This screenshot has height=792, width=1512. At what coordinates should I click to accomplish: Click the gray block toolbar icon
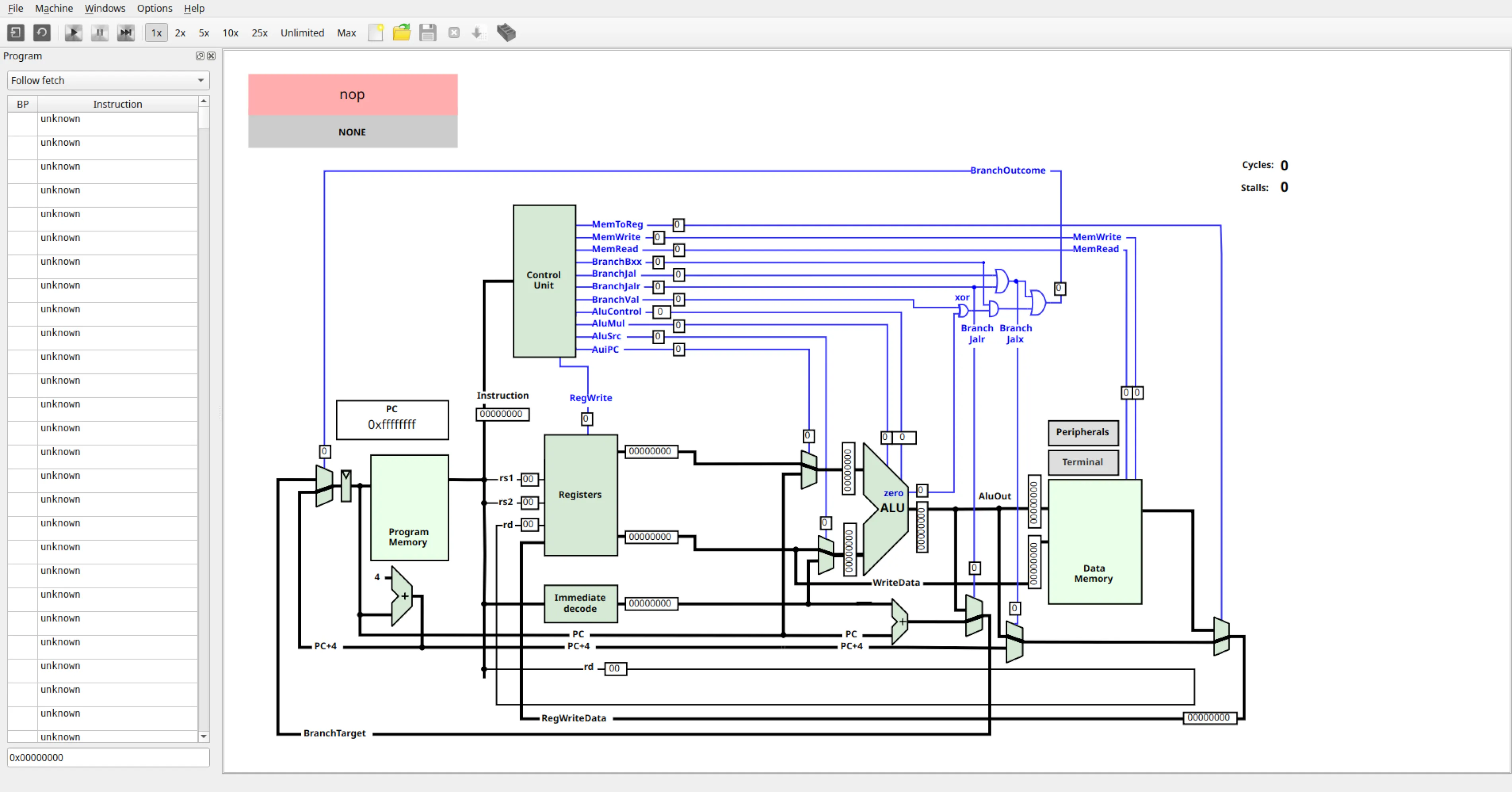click(x=506, y=33)
